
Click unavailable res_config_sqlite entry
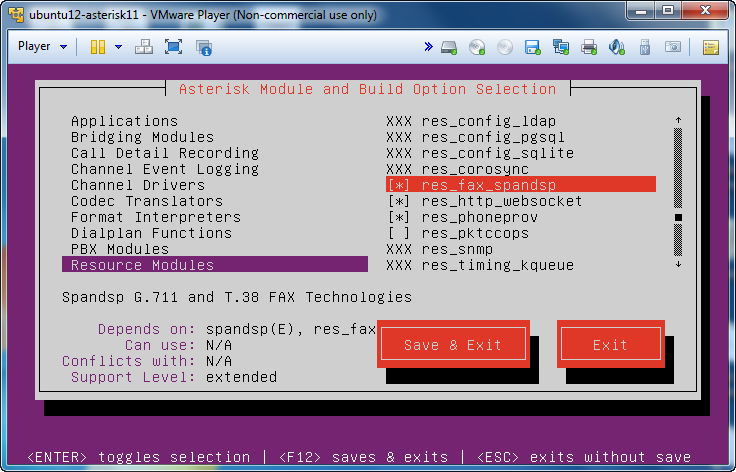click(x=480, y=153)
